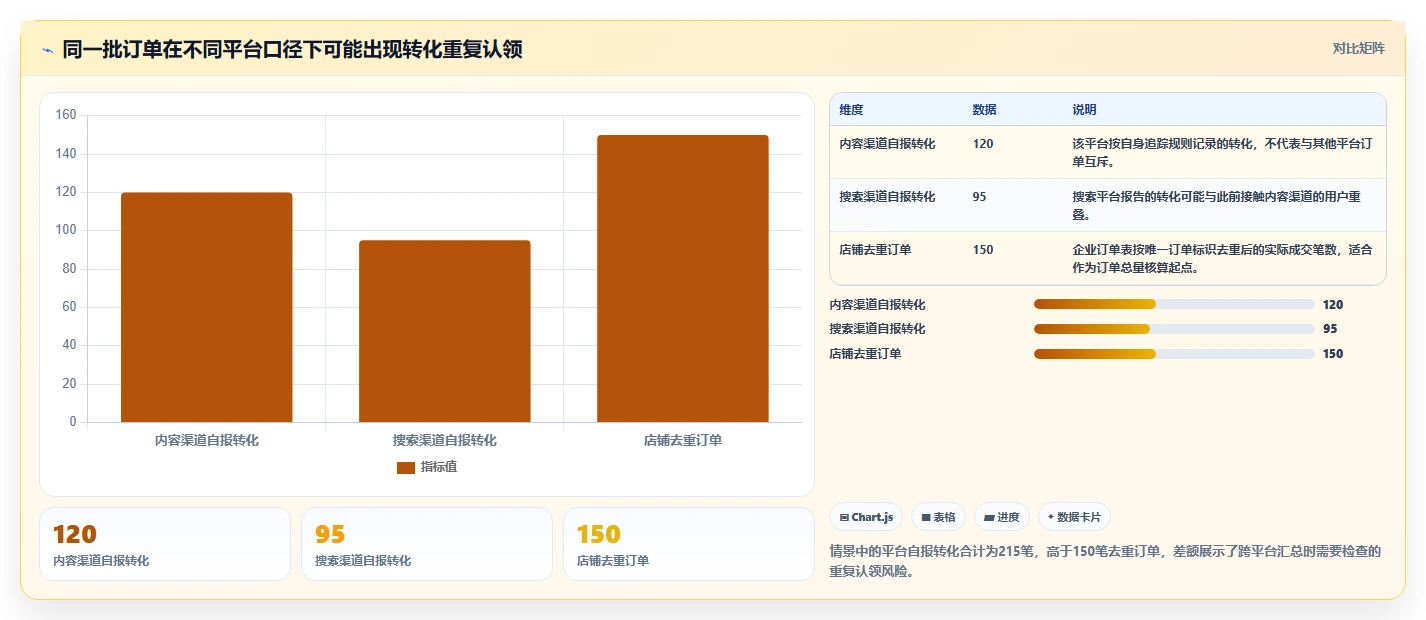Viewport: 1426px width, 620px height.
Task: Click the 95 搜索渠道自报转化 data card
Action: point(427,544)
